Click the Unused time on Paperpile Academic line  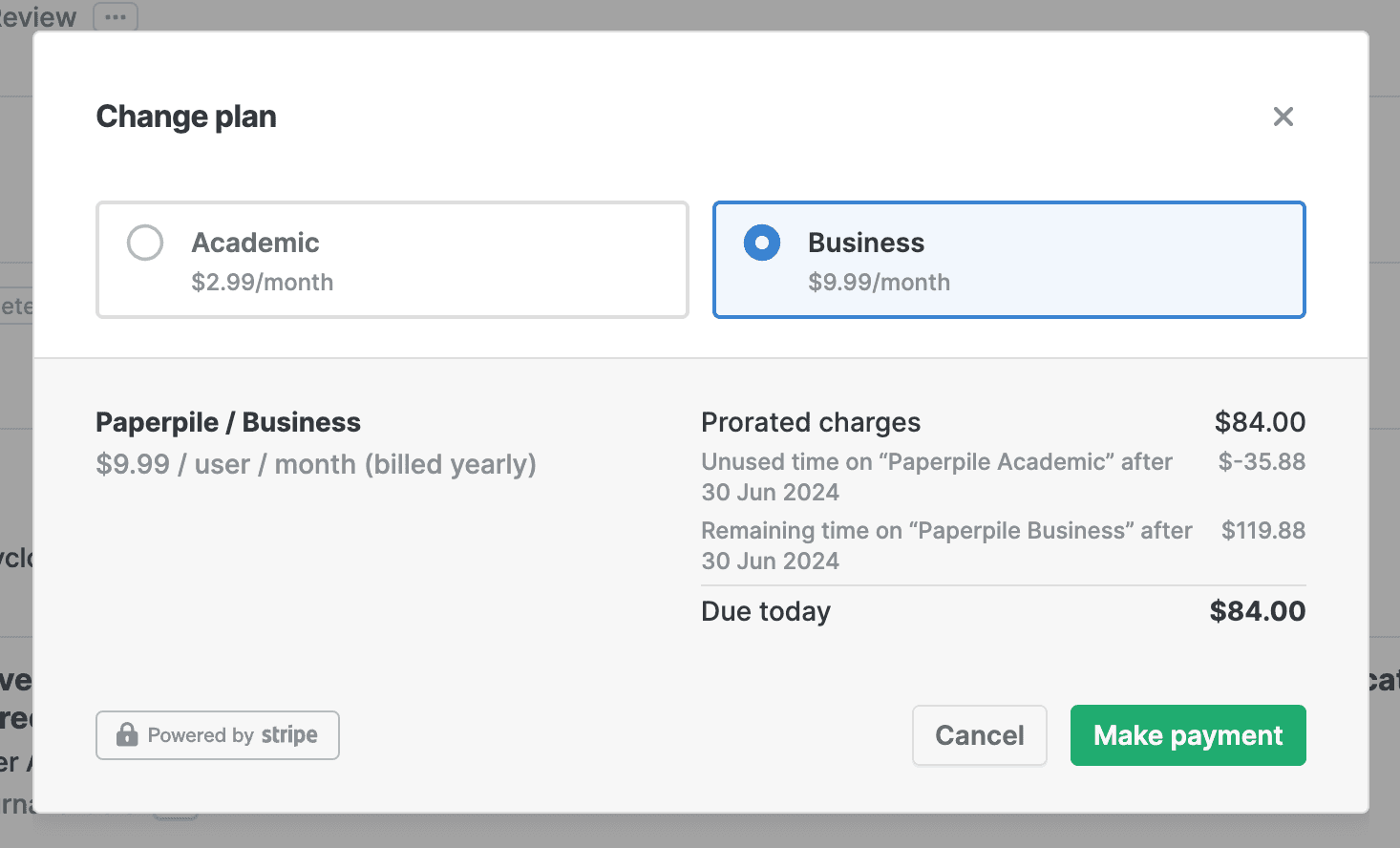point(937,477)
